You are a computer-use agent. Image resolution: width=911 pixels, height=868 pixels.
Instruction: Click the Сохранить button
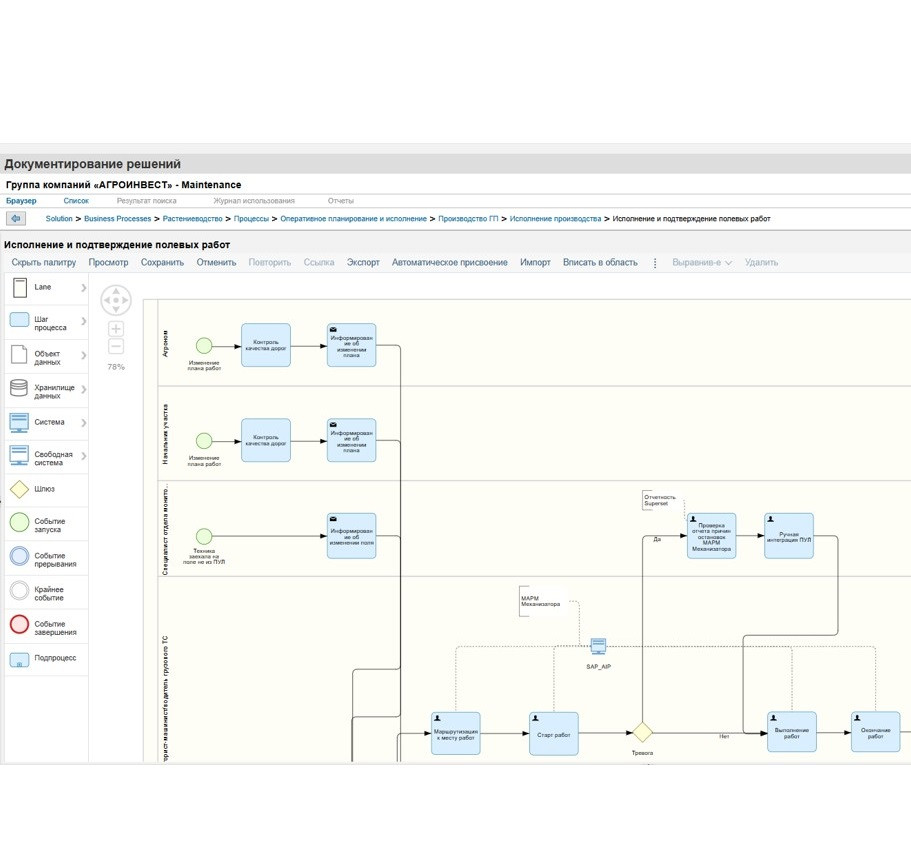(162, 263)
